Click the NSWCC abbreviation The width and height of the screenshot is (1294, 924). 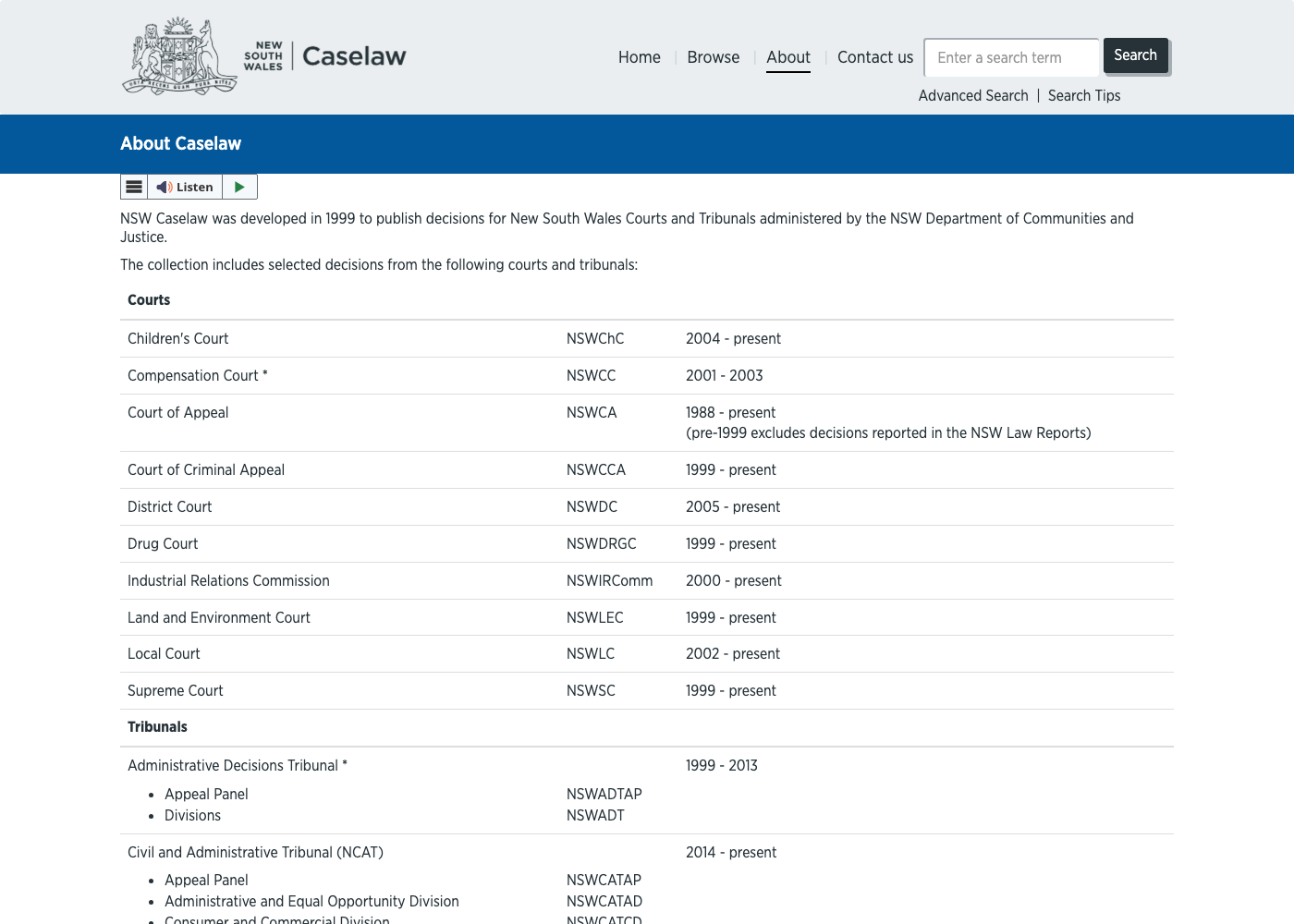click(x=592, y=376)
